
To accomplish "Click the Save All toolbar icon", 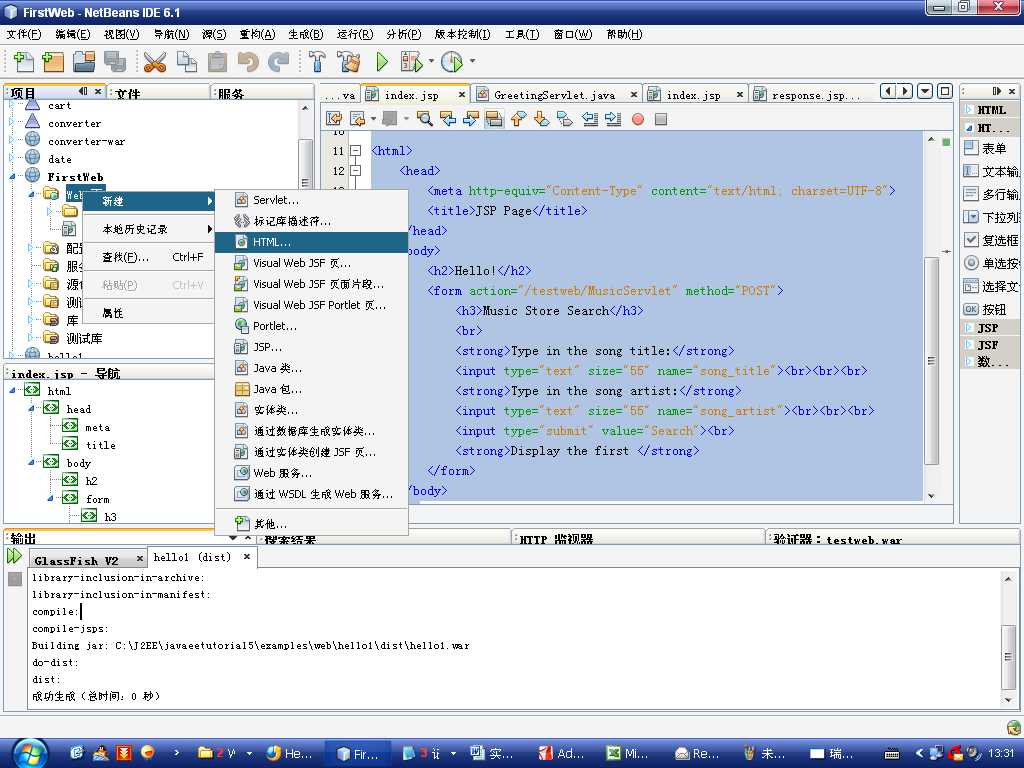I will pyautogui.click(x=115, y=62).
